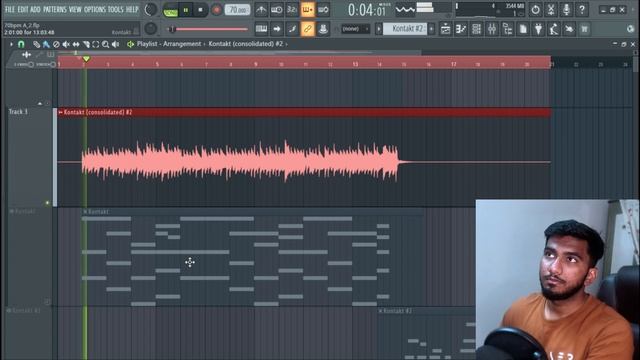Viewport: 640px width, 360px height.
Task: Select the Playback speaker tool
Action: [x=116, y=44]
